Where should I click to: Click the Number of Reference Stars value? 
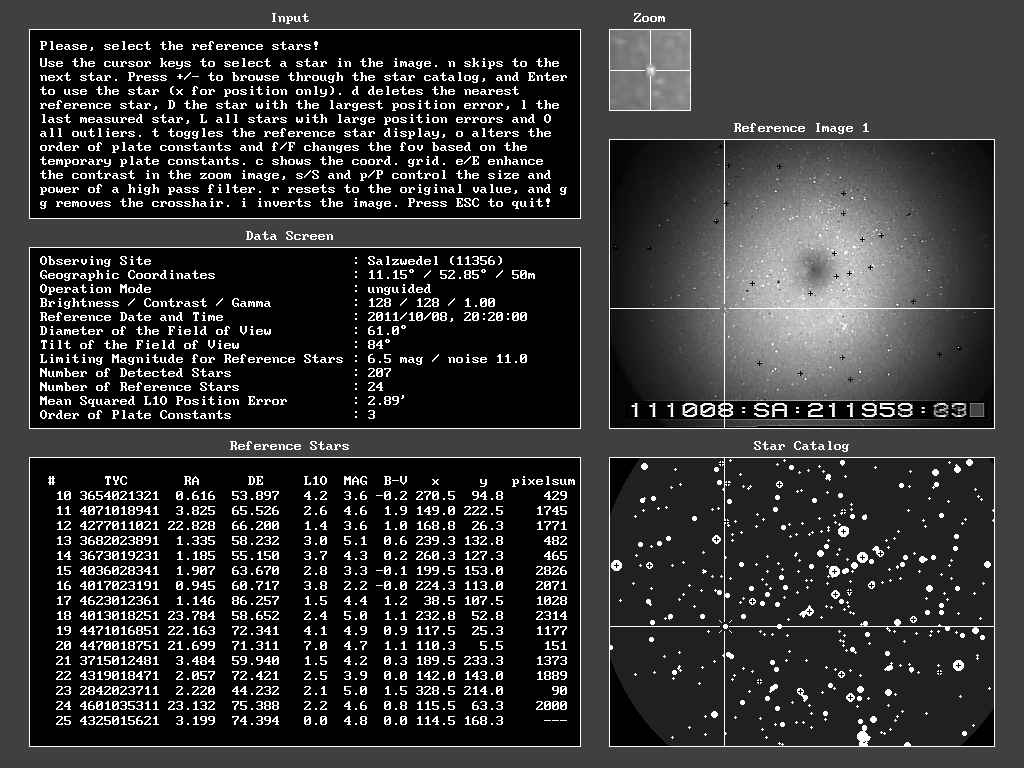[375, 387]
